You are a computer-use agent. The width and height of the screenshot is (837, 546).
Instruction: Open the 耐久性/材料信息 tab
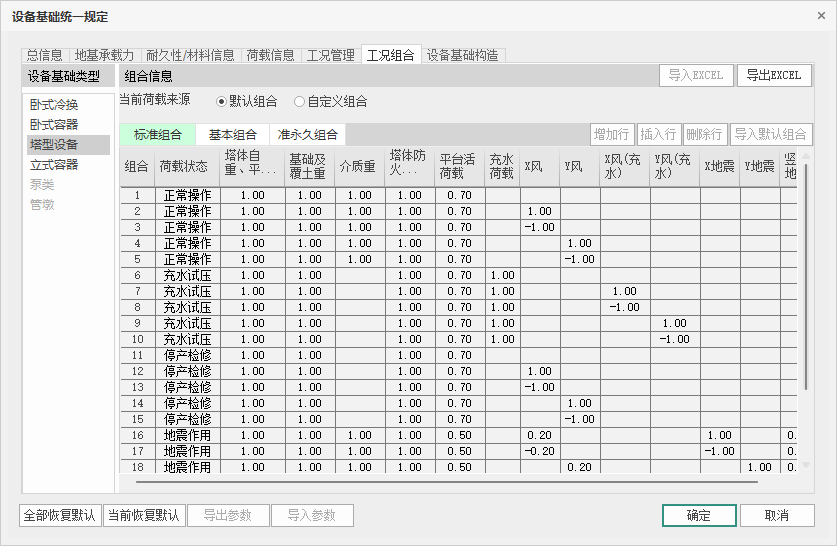point(190,55)
